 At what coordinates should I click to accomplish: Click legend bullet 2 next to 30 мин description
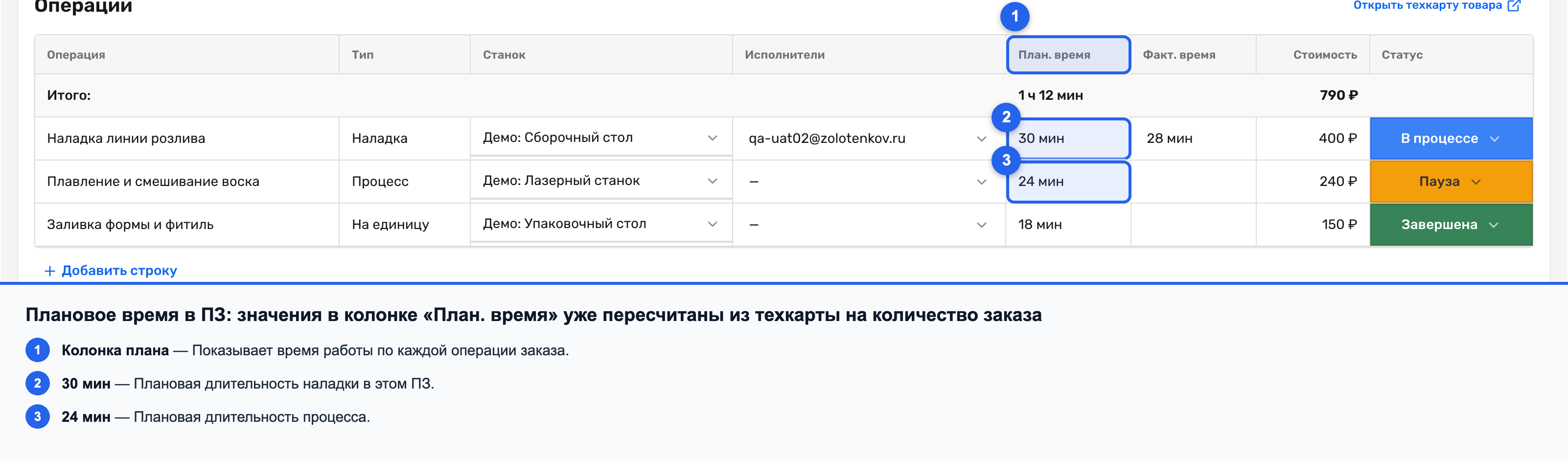pyautogui.click(x=38, y=384)
